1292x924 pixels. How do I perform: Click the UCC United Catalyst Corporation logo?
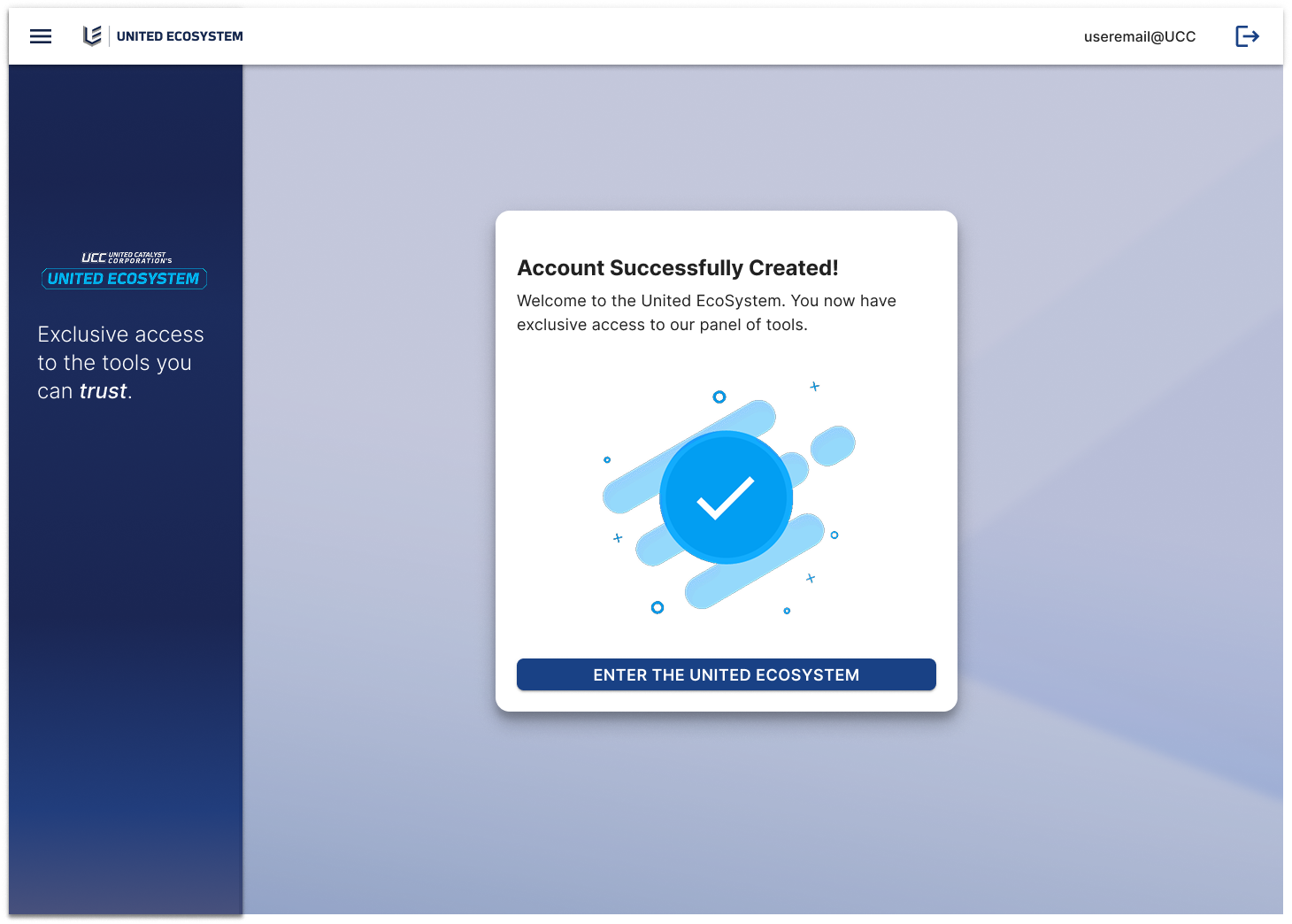click(x=127, y=258)
